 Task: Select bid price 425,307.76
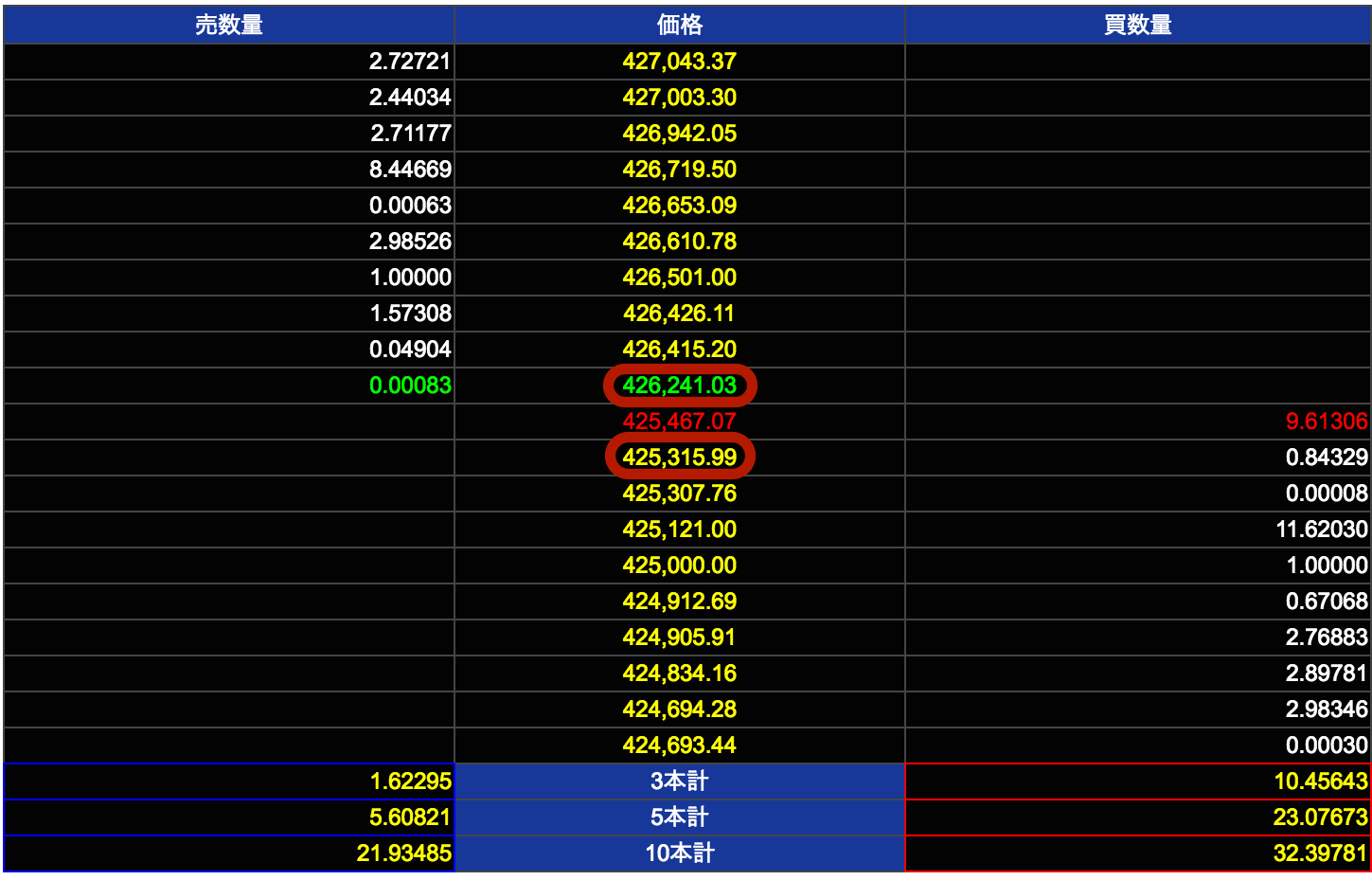680,494
